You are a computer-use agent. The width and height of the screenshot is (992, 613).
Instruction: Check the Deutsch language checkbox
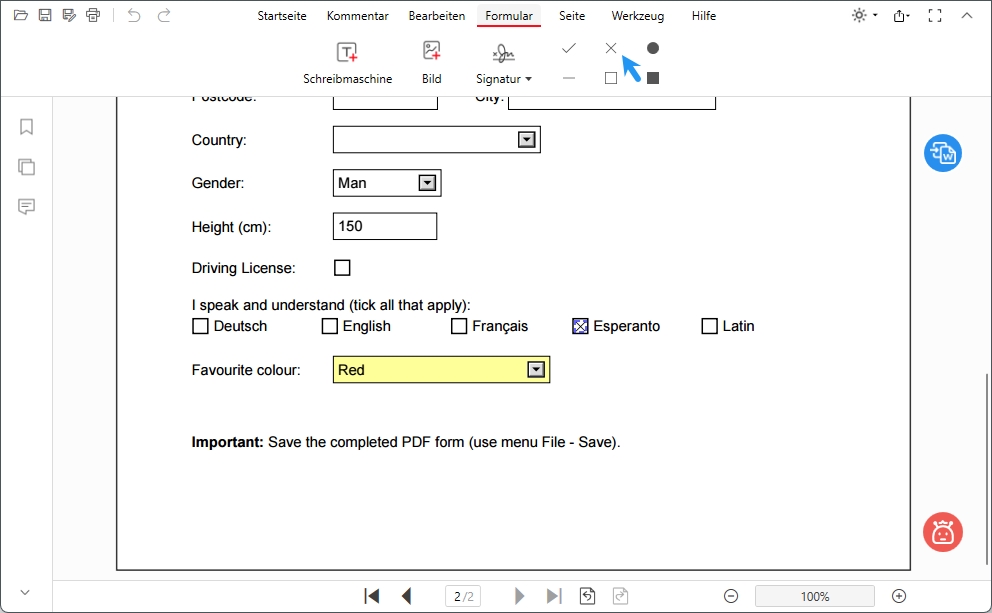point(200,326)
